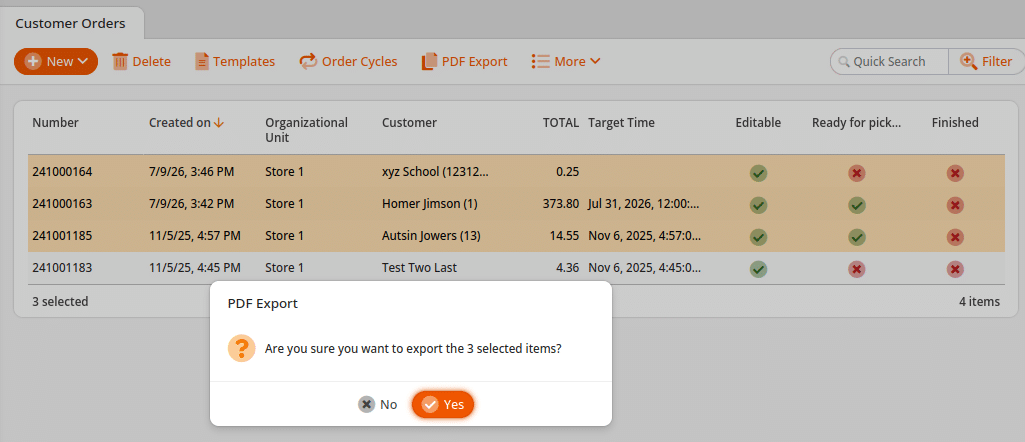Screen dimensions: 1025x442
Task: Expand the More menu
Action: (565, 61)
